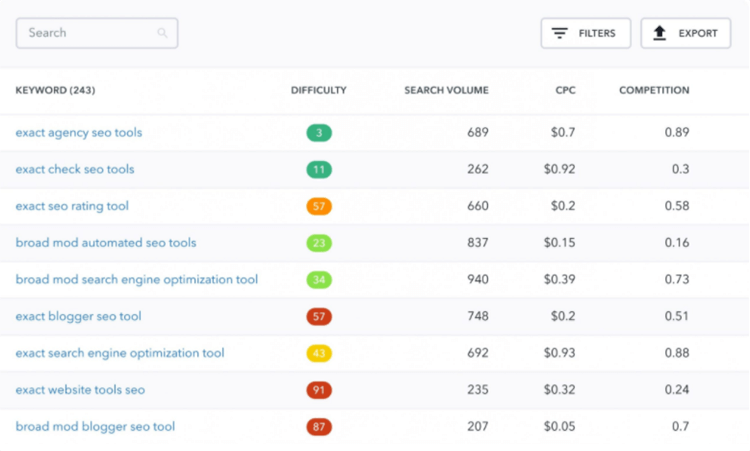The image size is (750, 451).
Task: Select competition value 0.58
Action: click(677, 206)
